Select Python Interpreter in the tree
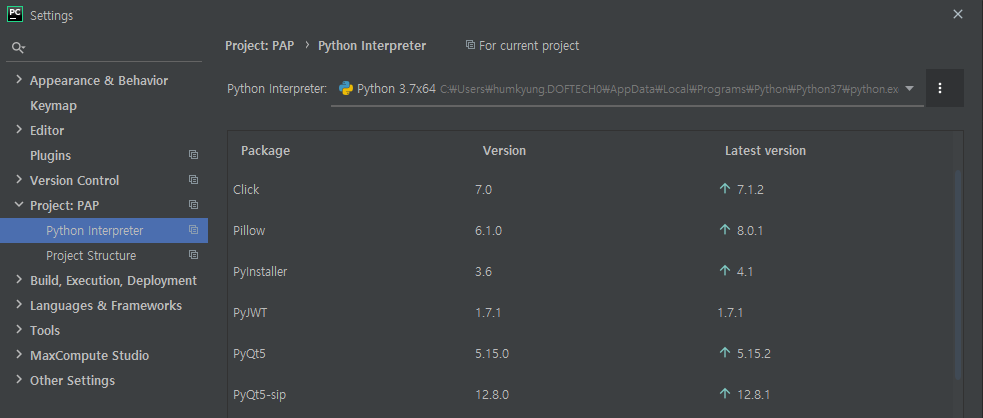Screen dimensions: 983x418 click(x=104, y=231)
